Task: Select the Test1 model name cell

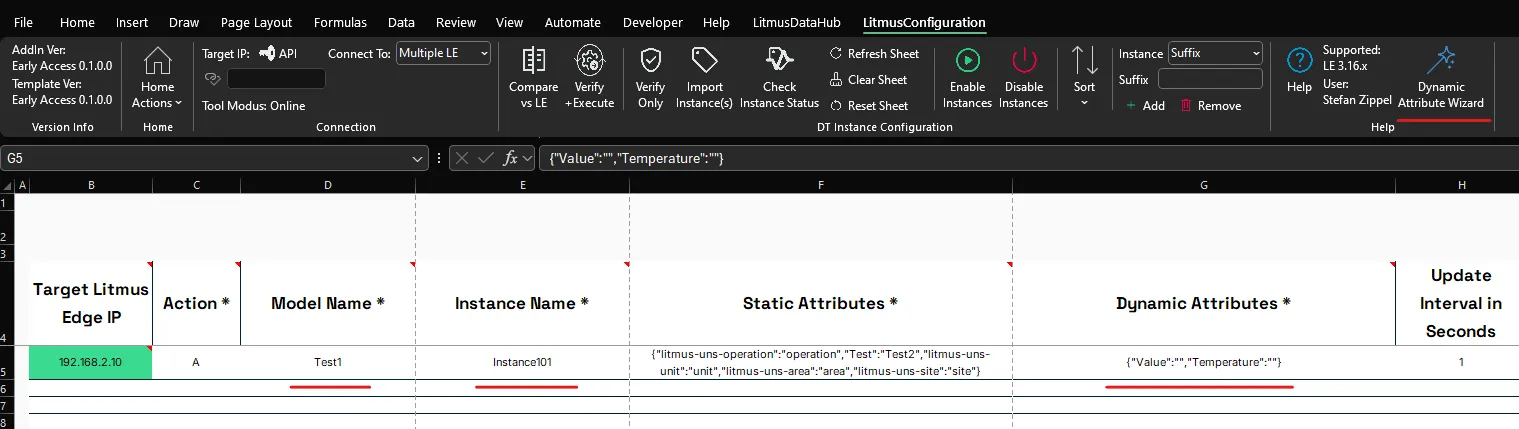Action: click(x=328, y=362)
